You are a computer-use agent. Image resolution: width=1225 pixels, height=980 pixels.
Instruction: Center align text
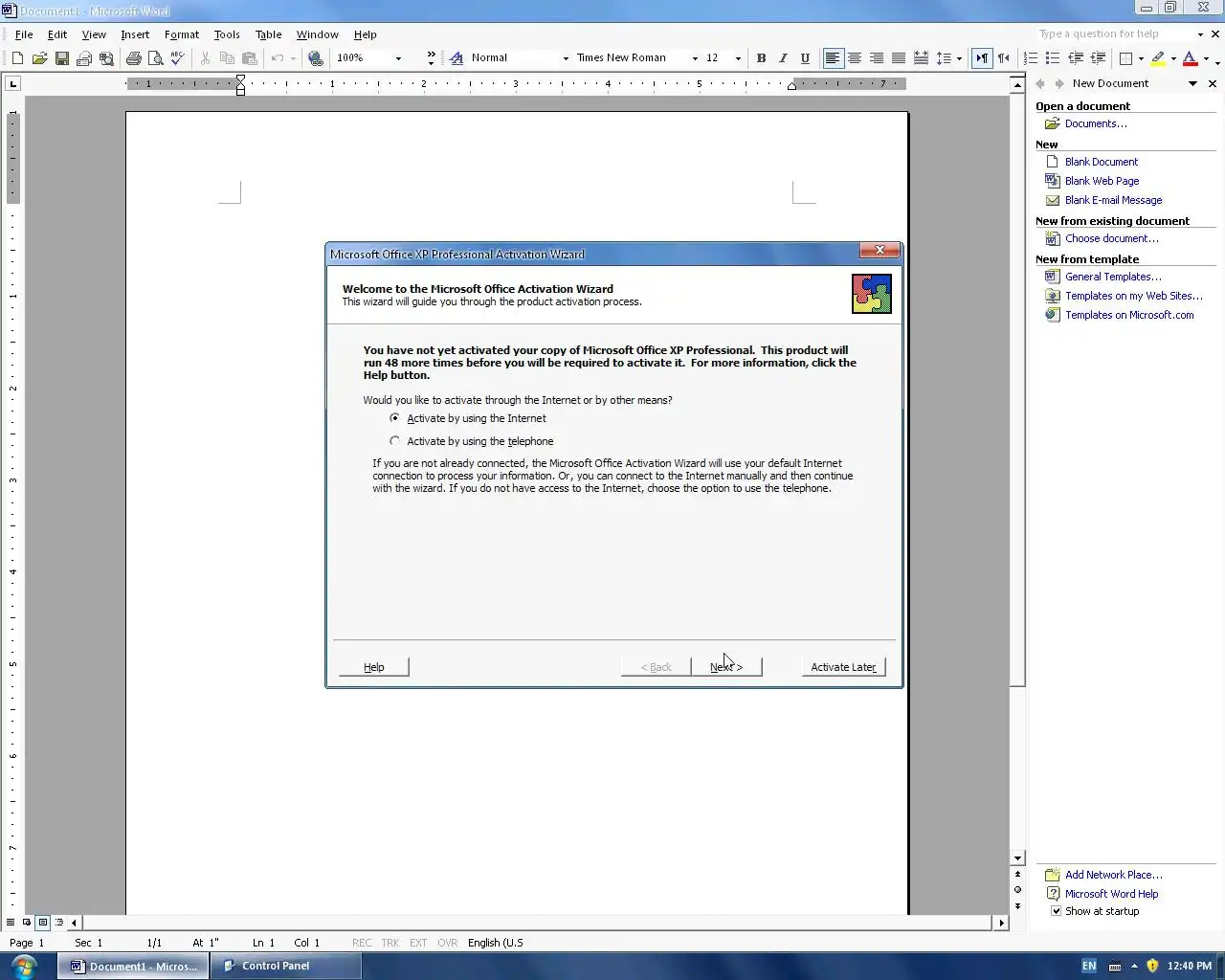pos(855,58)
